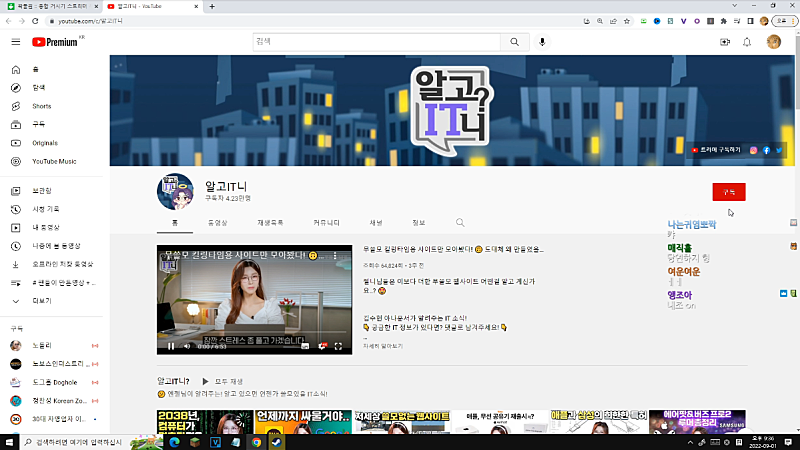Pause the featured video
The image size is (800, 450).
coord(171,346)
